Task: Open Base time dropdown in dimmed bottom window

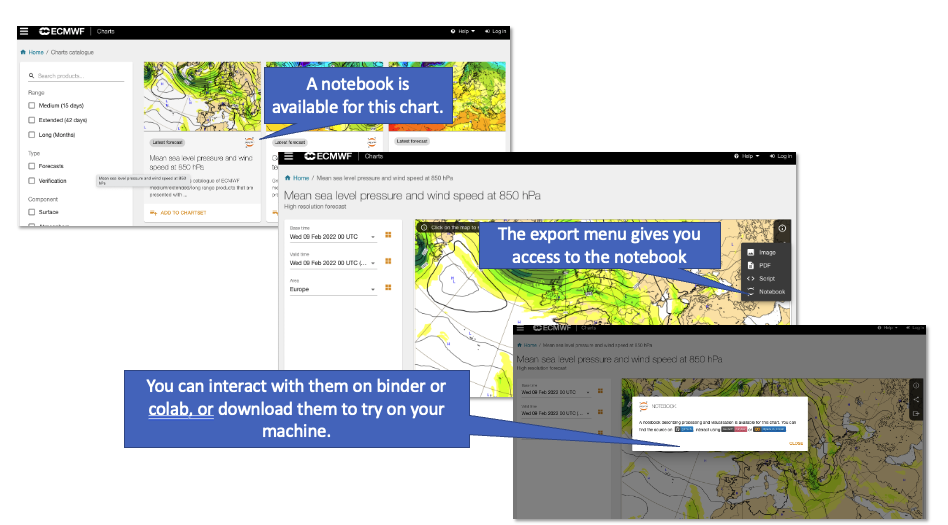Action: [556, 392]
